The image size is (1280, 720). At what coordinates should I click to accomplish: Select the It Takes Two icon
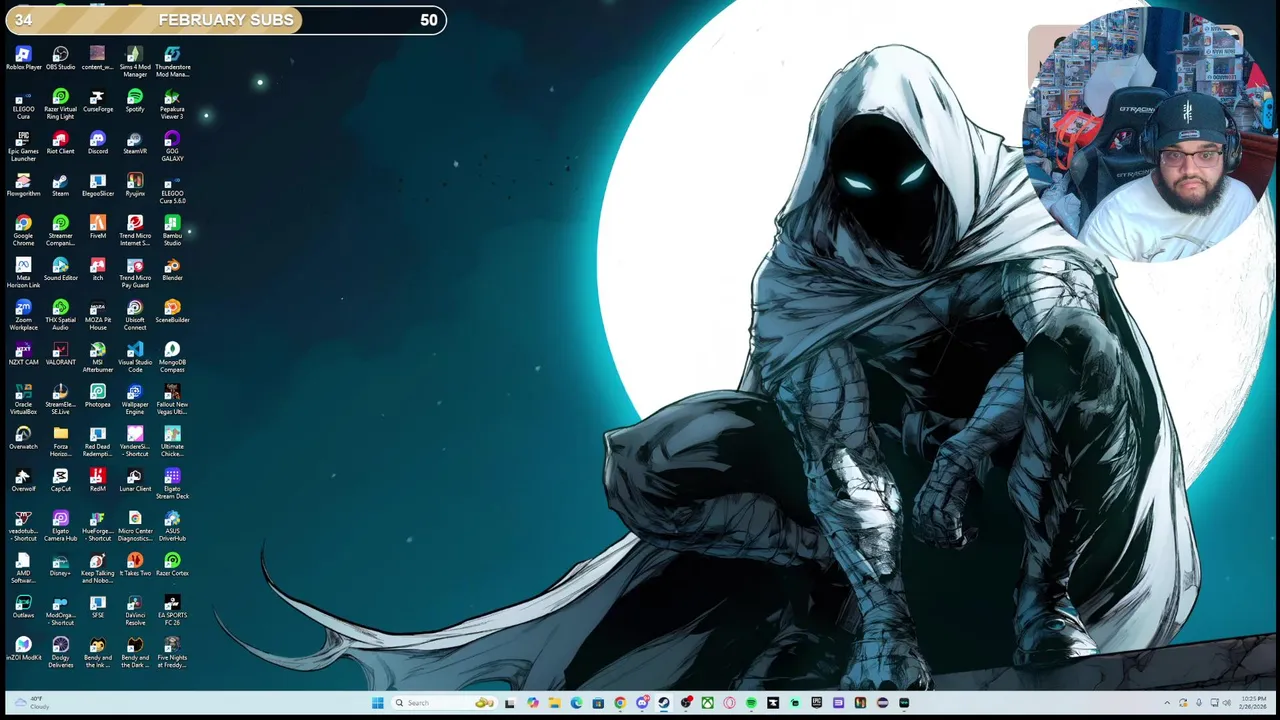[135, 565]
